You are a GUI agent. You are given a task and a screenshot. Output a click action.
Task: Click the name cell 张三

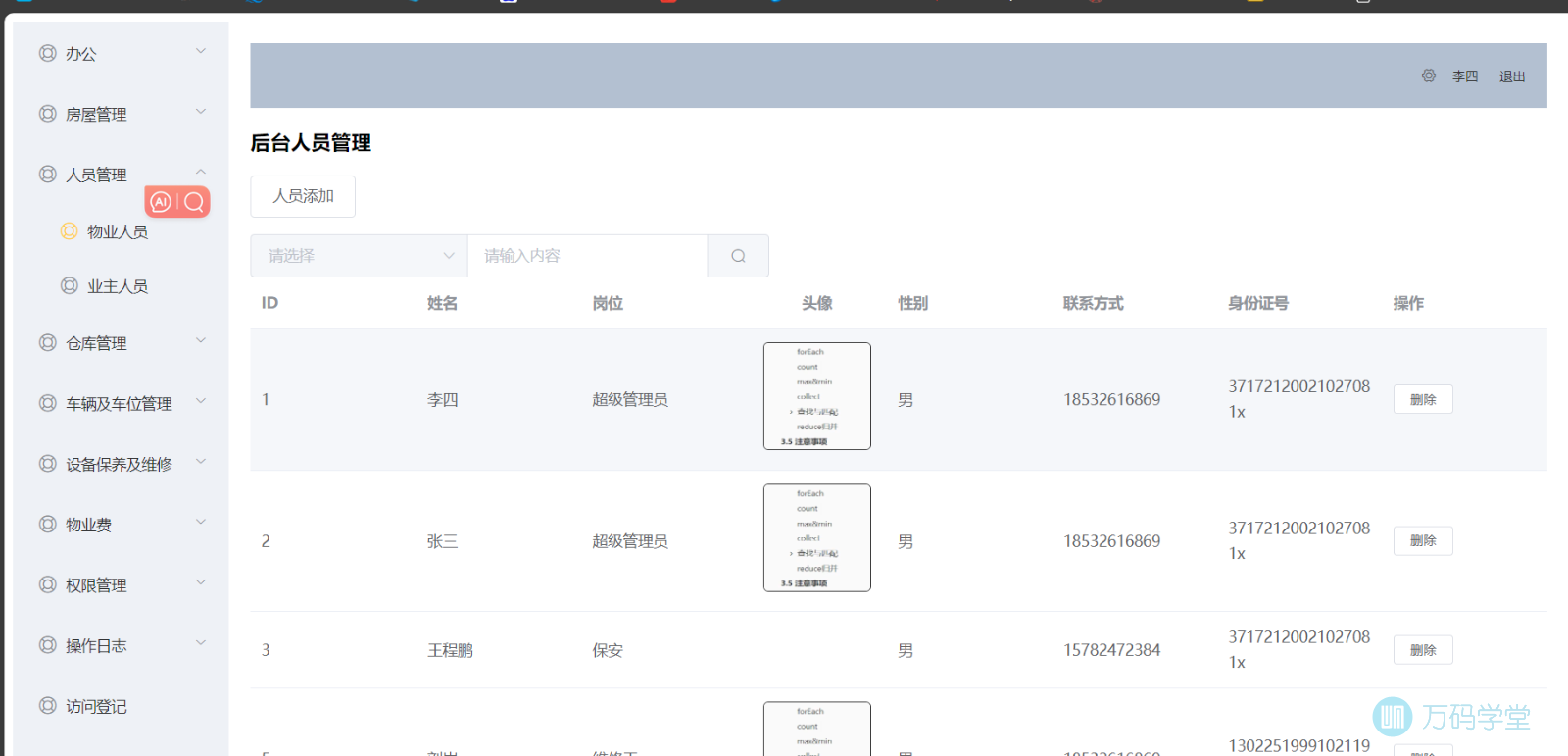click(x=442, y=541)
